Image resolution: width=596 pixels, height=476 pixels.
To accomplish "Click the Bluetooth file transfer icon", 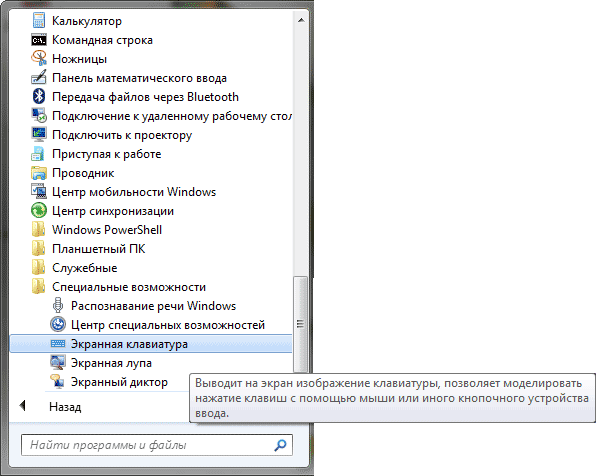I will pyautogui.click(x=39, y=97).
